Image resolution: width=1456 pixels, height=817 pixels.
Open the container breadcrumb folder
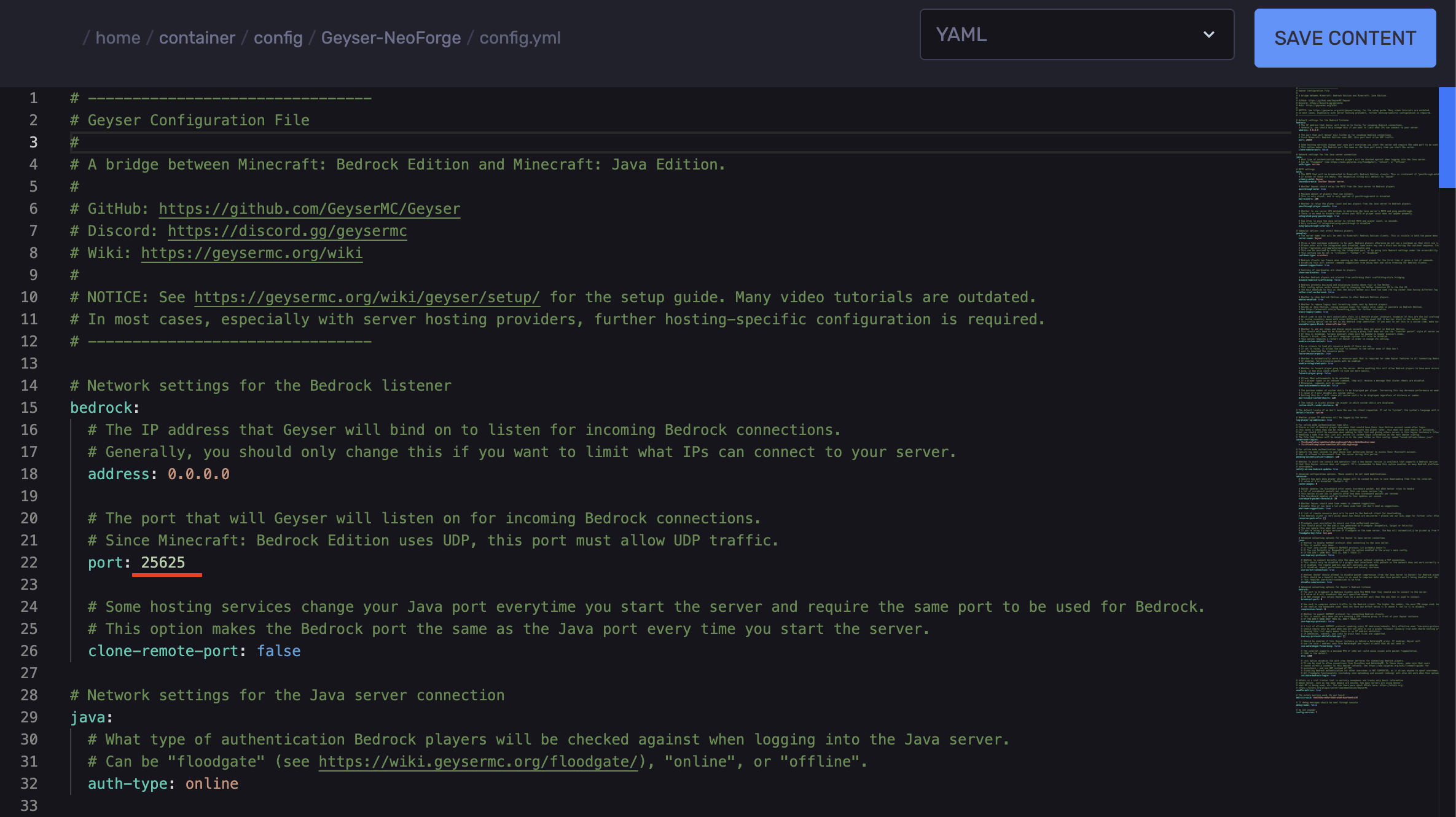197,38
